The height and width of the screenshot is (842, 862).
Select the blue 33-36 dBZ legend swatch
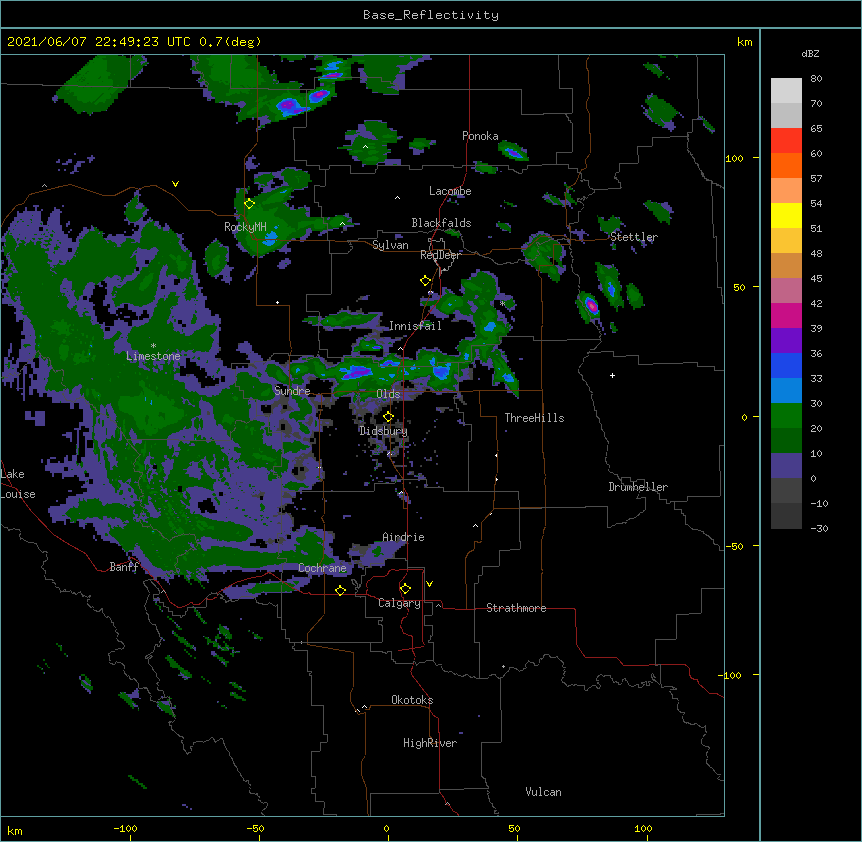[786, 365]
